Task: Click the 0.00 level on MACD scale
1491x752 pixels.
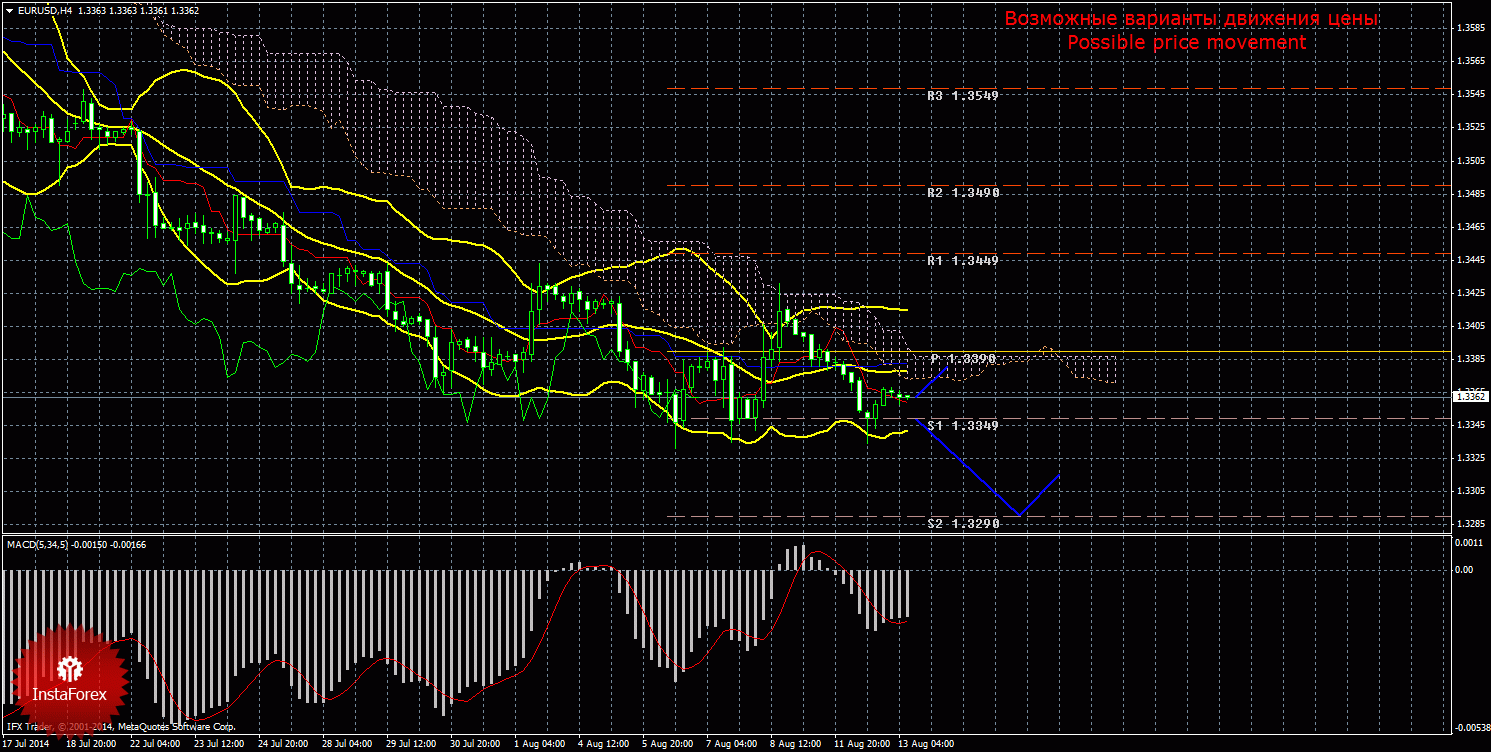Action: 1465,570
